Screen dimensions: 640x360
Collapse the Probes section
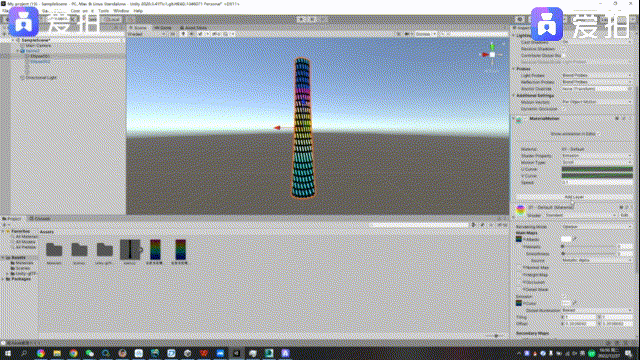click(x=514, y=69)
